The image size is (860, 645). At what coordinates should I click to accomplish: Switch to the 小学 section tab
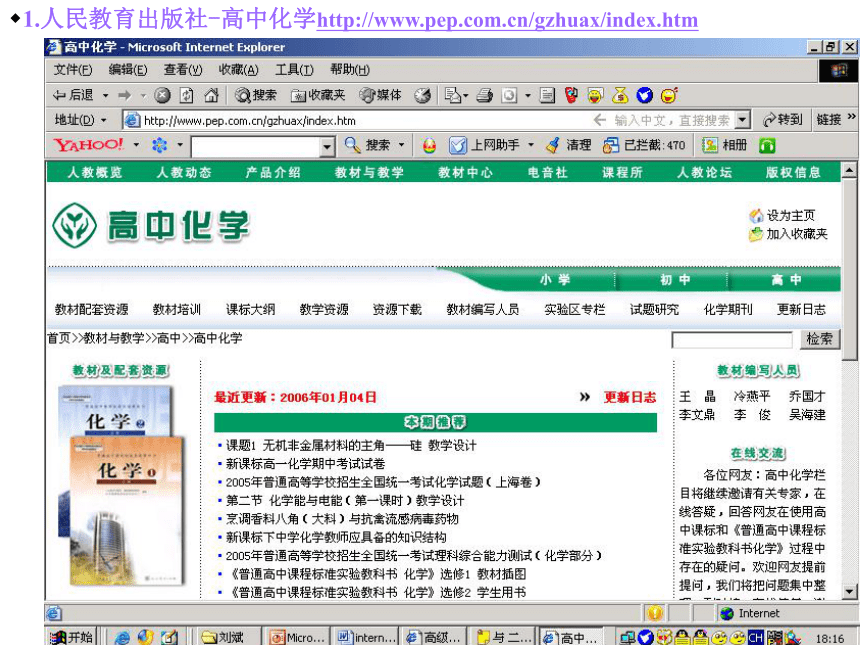555,280
